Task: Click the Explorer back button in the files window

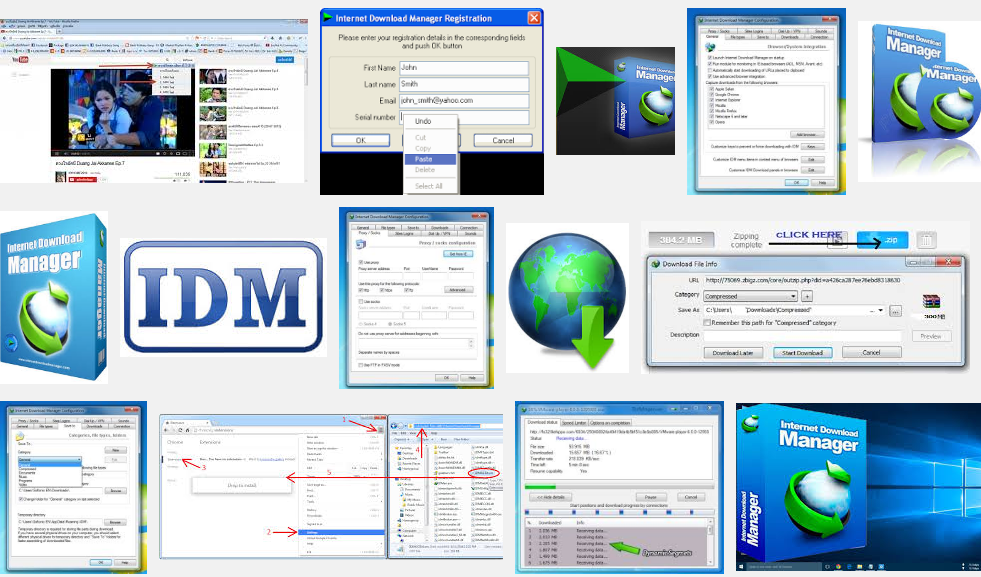Action: point(395,426)
